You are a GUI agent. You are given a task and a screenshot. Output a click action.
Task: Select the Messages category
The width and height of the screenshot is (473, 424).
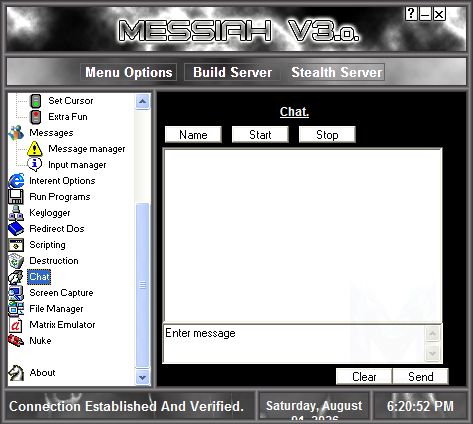click(51, 133)
